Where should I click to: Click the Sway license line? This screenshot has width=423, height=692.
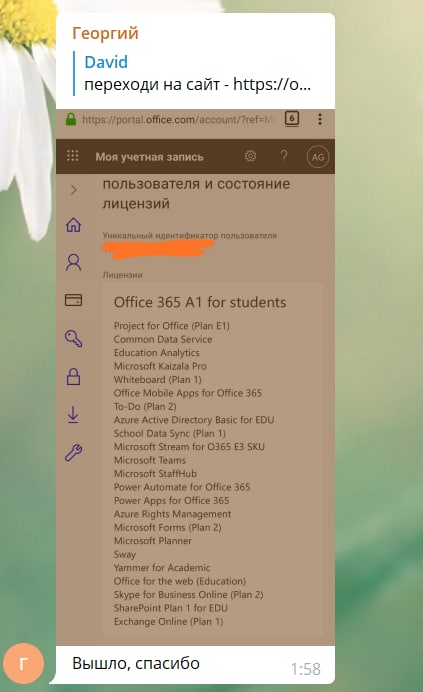125,554
